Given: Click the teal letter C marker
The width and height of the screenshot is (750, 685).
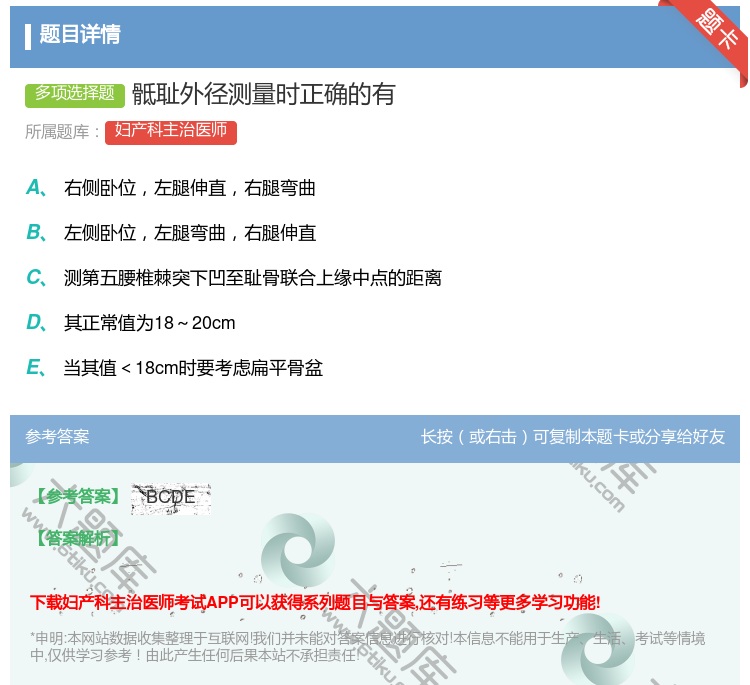Looking at the screenshot, I should [x=36, y=277].
